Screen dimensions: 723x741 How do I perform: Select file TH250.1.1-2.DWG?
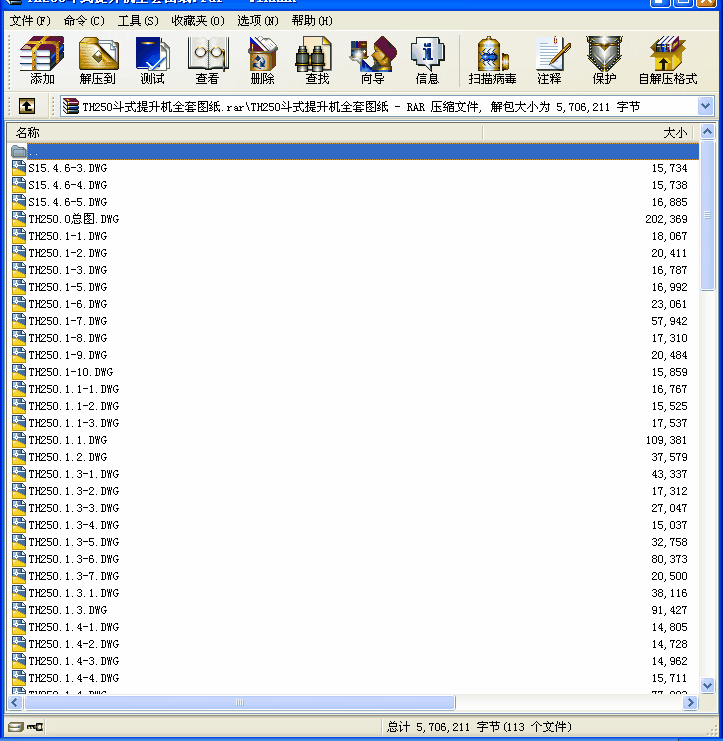(74, 406)
